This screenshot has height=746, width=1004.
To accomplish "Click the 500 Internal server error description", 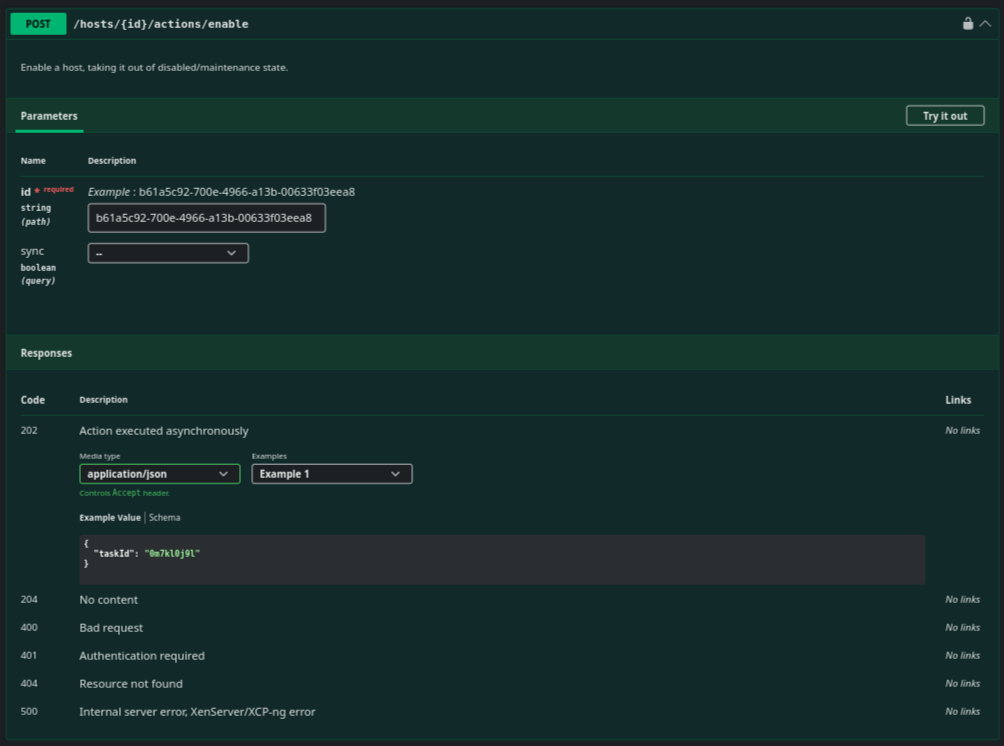I will point(197,712).
